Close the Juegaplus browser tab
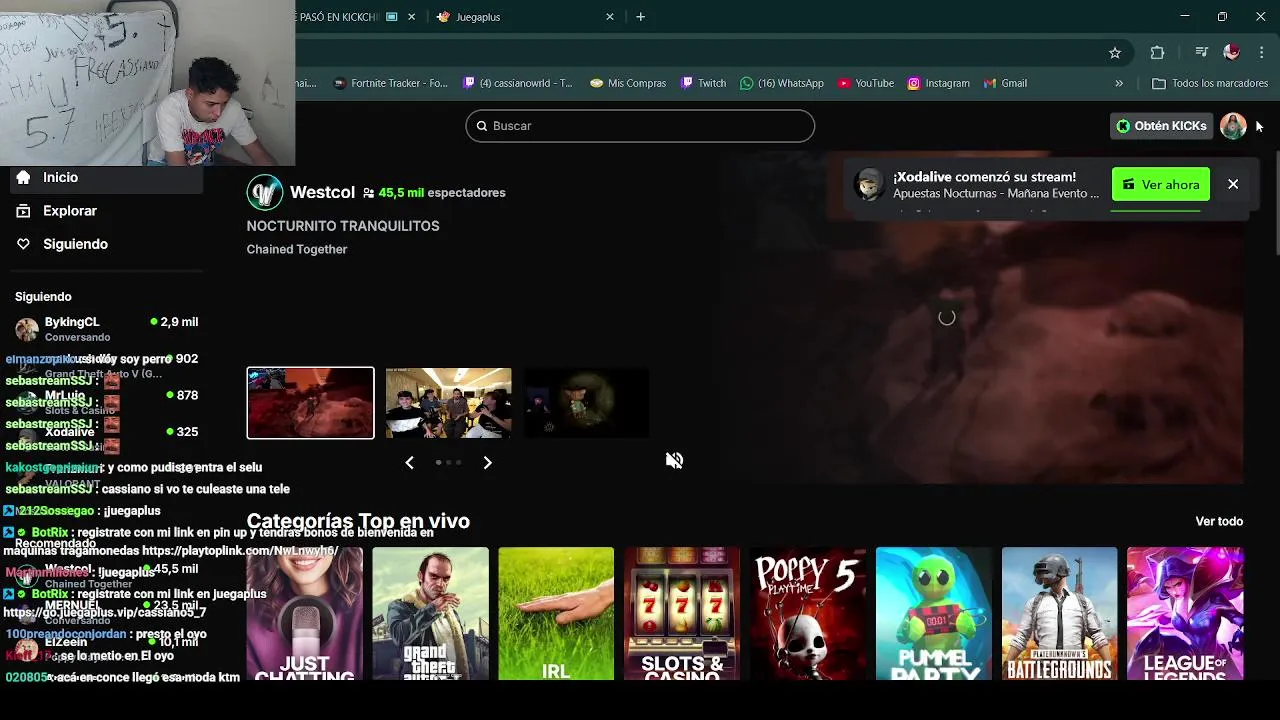Image resolution: width=1280 pixels, height=720 pixels. coord(610,17)
